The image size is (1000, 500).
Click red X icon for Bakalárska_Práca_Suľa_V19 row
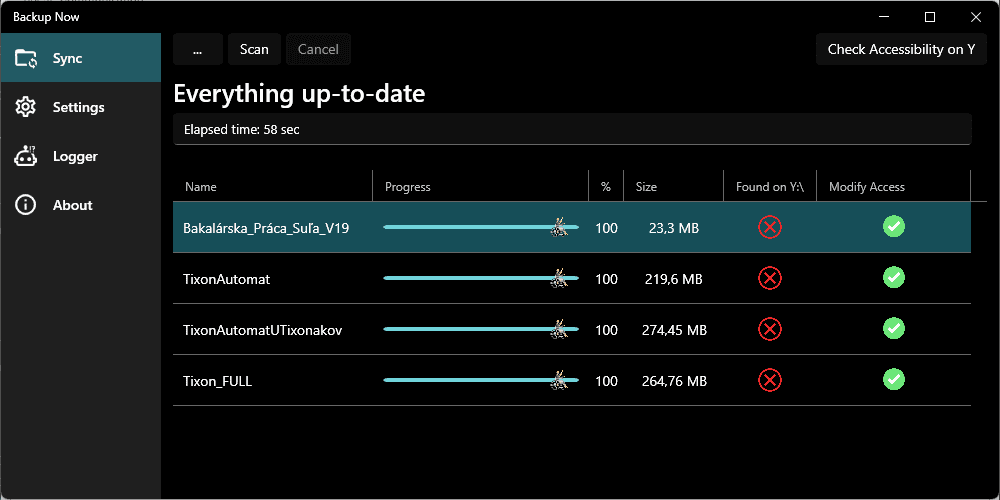pos(770,227)
